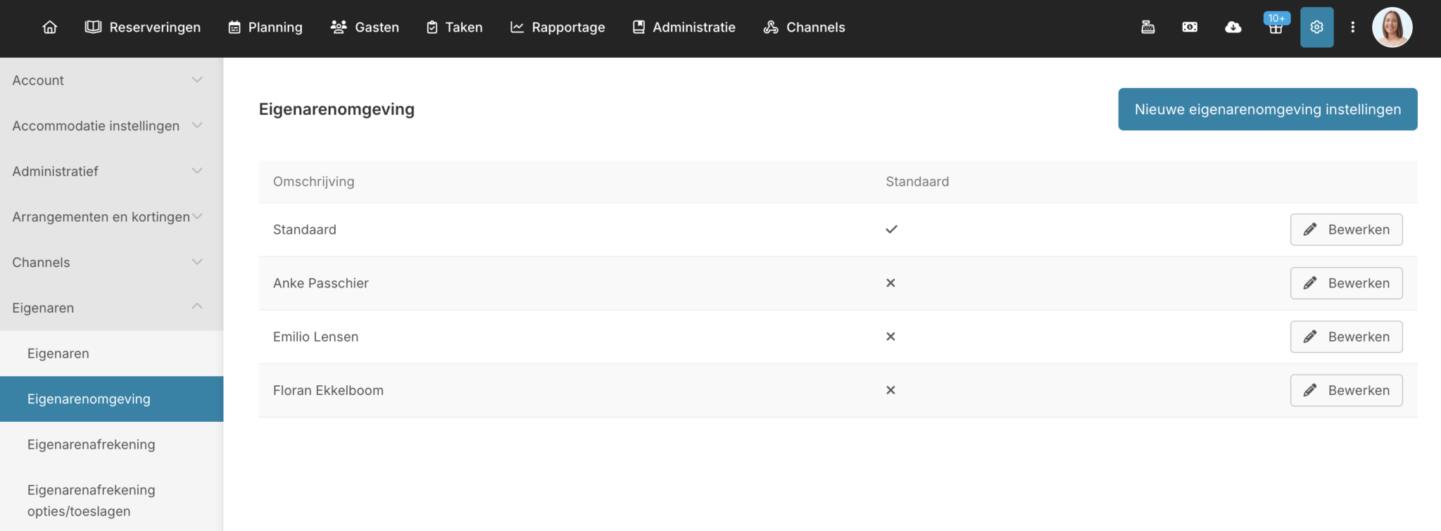The height and width of the screenshot is (531, 1441).
Task: Click the user profile avatar
Action: tap(1392, 27)
